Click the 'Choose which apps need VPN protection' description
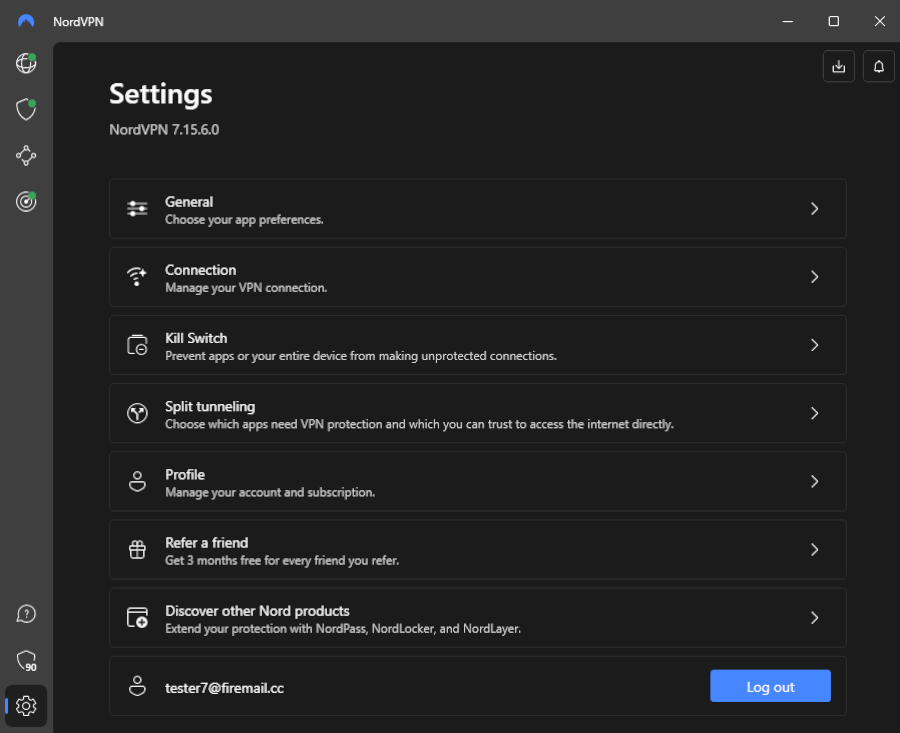 (x=419, y=424)
